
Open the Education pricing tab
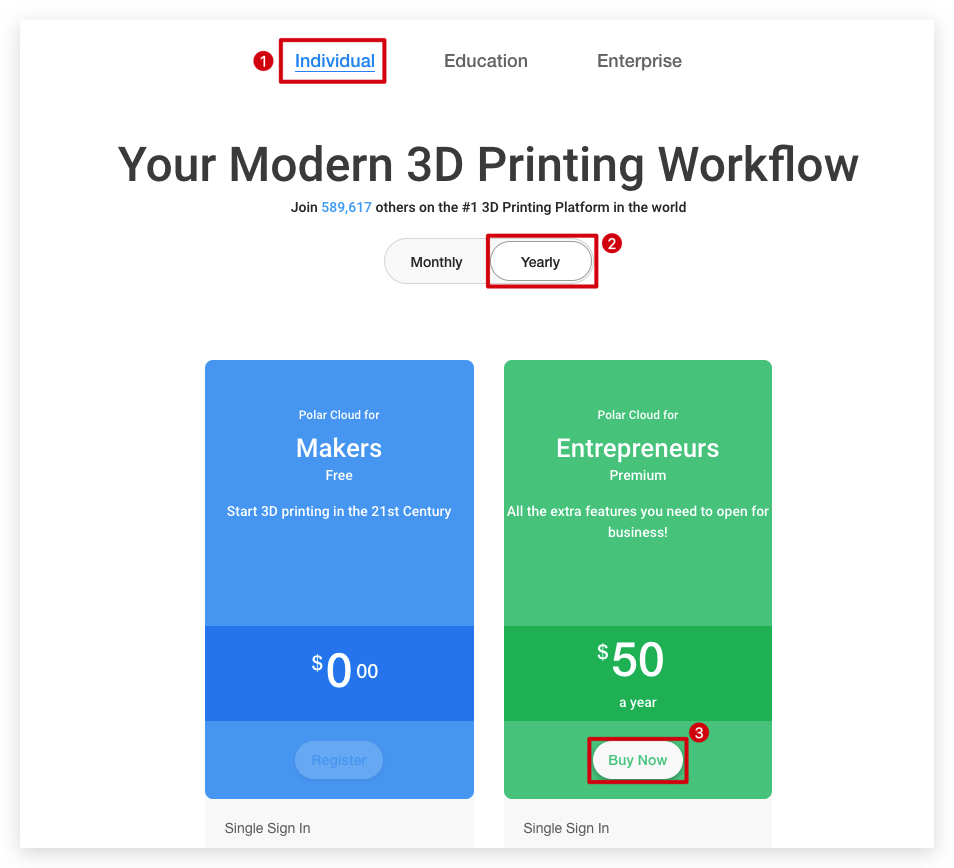(486, 61)
